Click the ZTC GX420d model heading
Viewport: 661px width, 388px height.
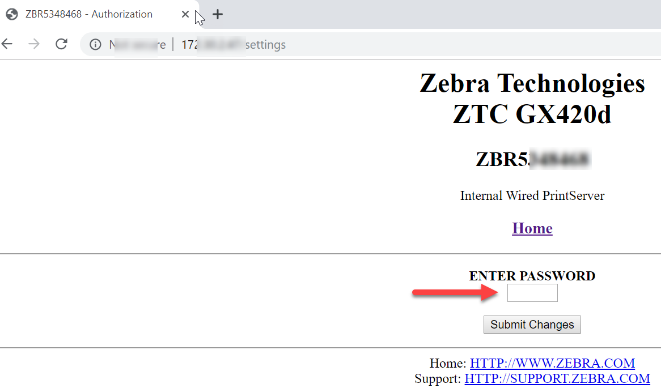(532, 114)
